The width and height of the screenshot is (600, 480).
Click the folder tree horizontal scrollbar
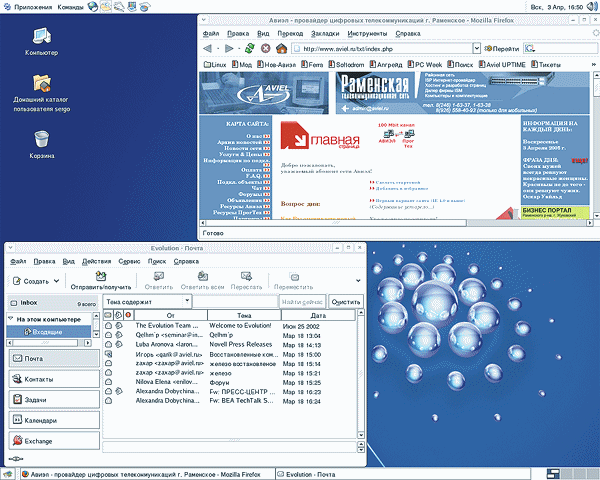click(46, 343)
